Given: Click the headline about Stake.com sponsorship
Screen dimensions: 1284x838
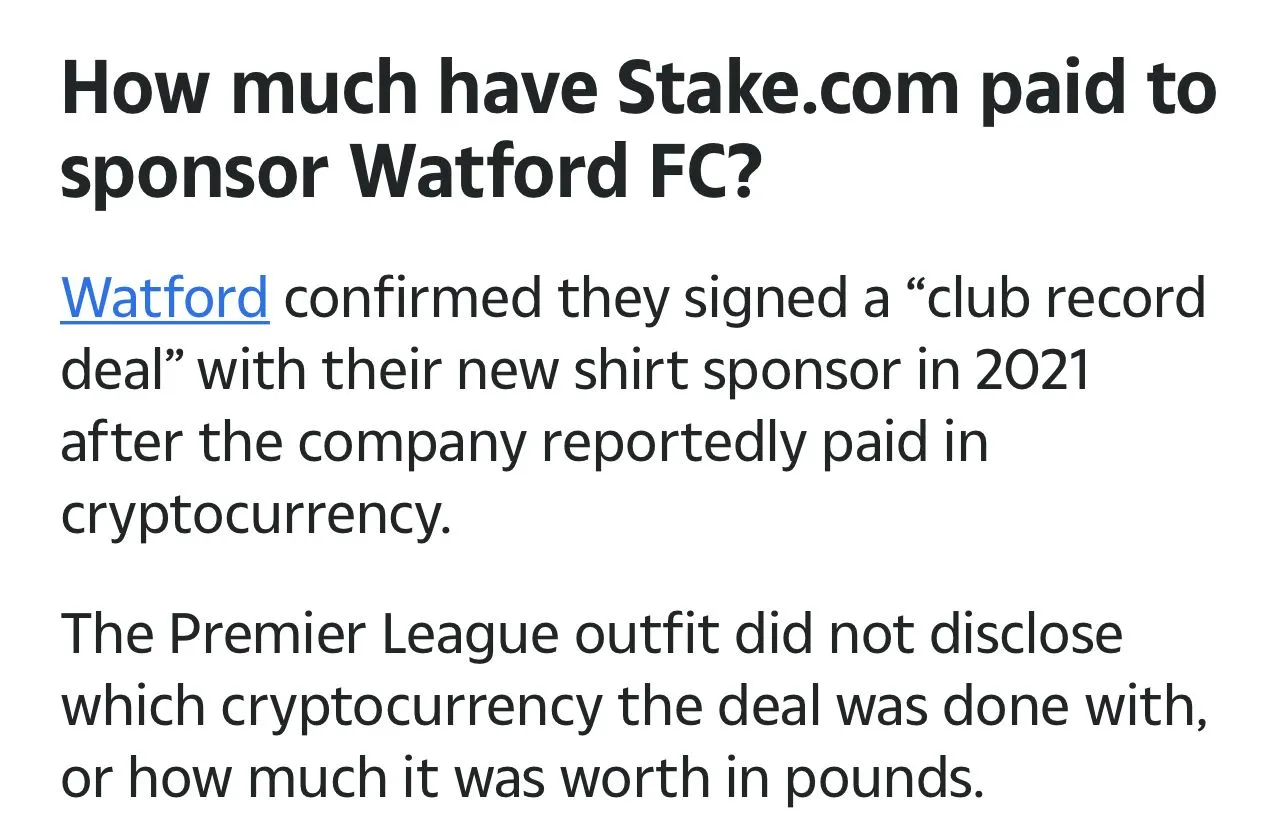Looking at the screenshot, I should pyautogui.click(x=638, y=130).
